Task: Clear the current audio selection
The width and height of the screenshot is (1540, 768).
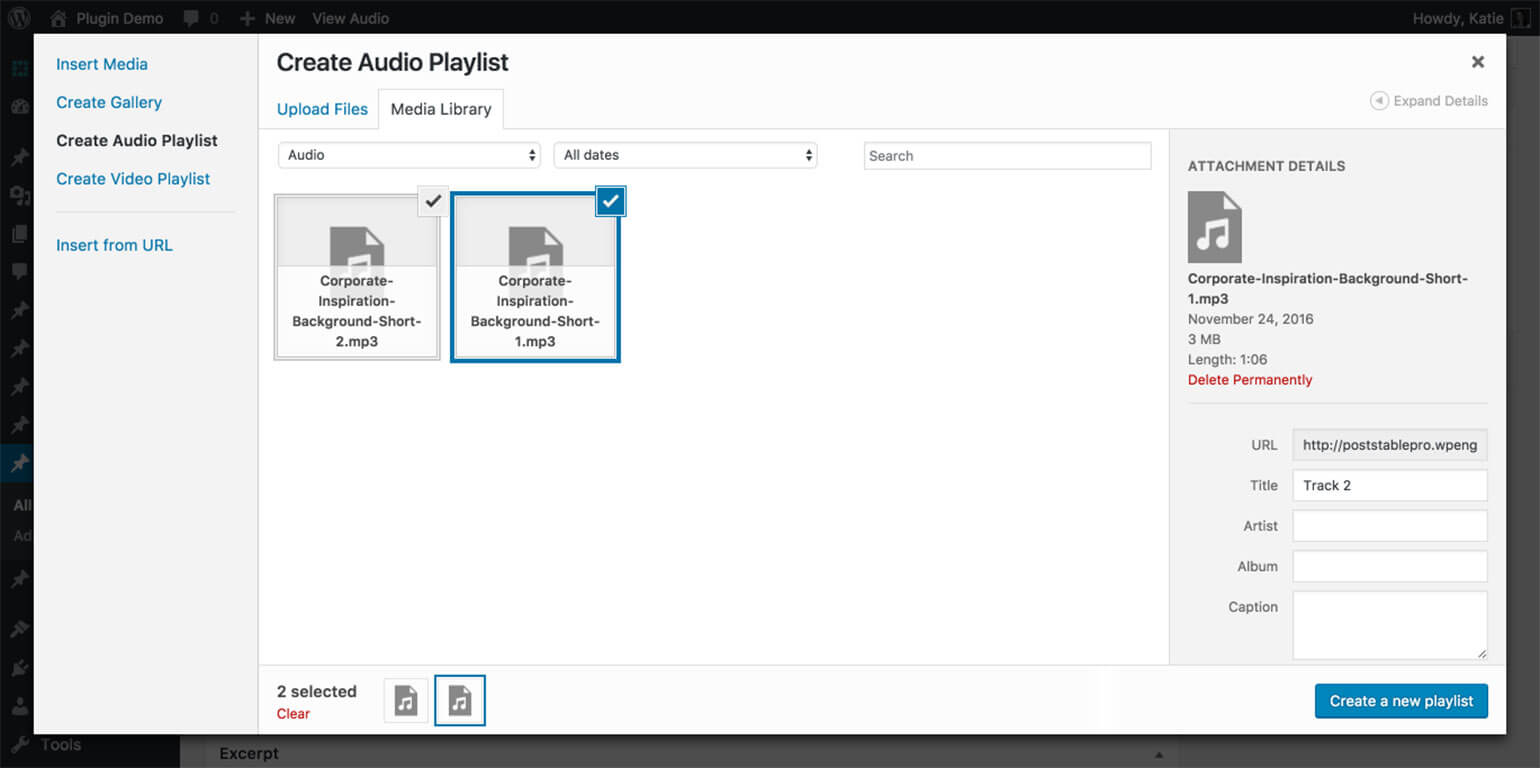Action: (x=293, y=713)
